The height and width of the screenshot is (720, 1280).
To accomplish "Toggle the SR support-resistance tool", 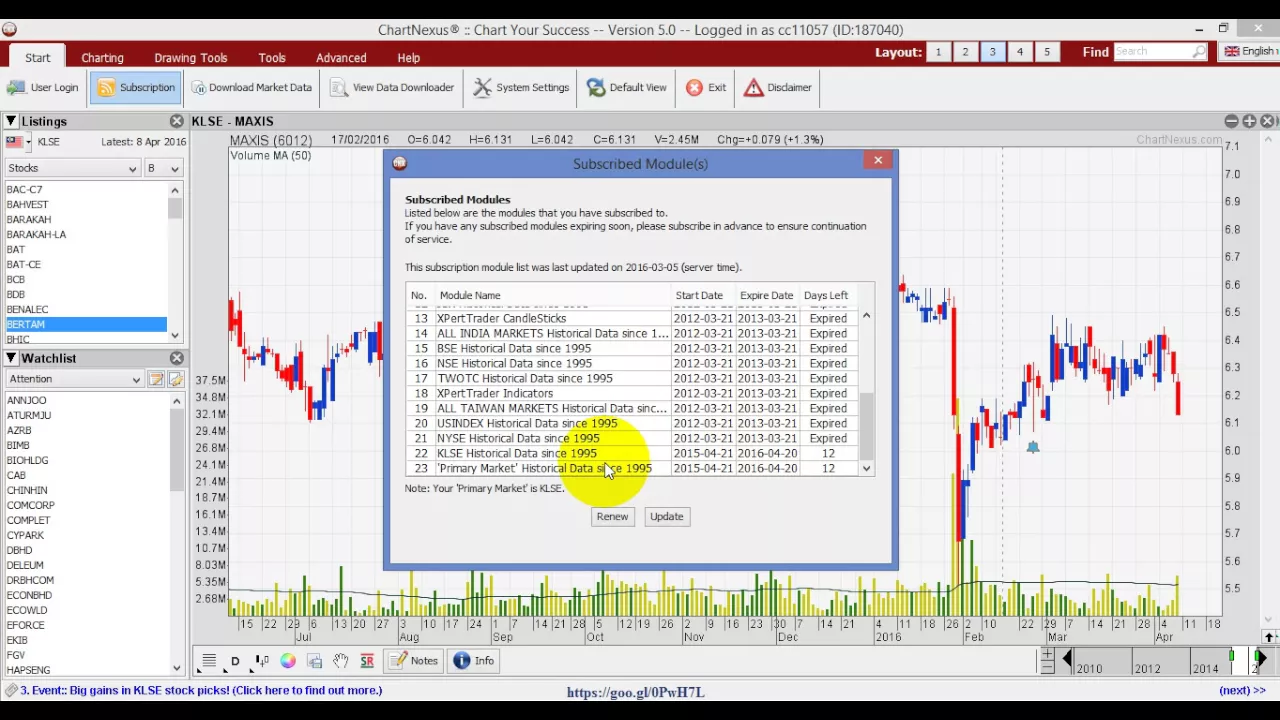I will (367, 661).
